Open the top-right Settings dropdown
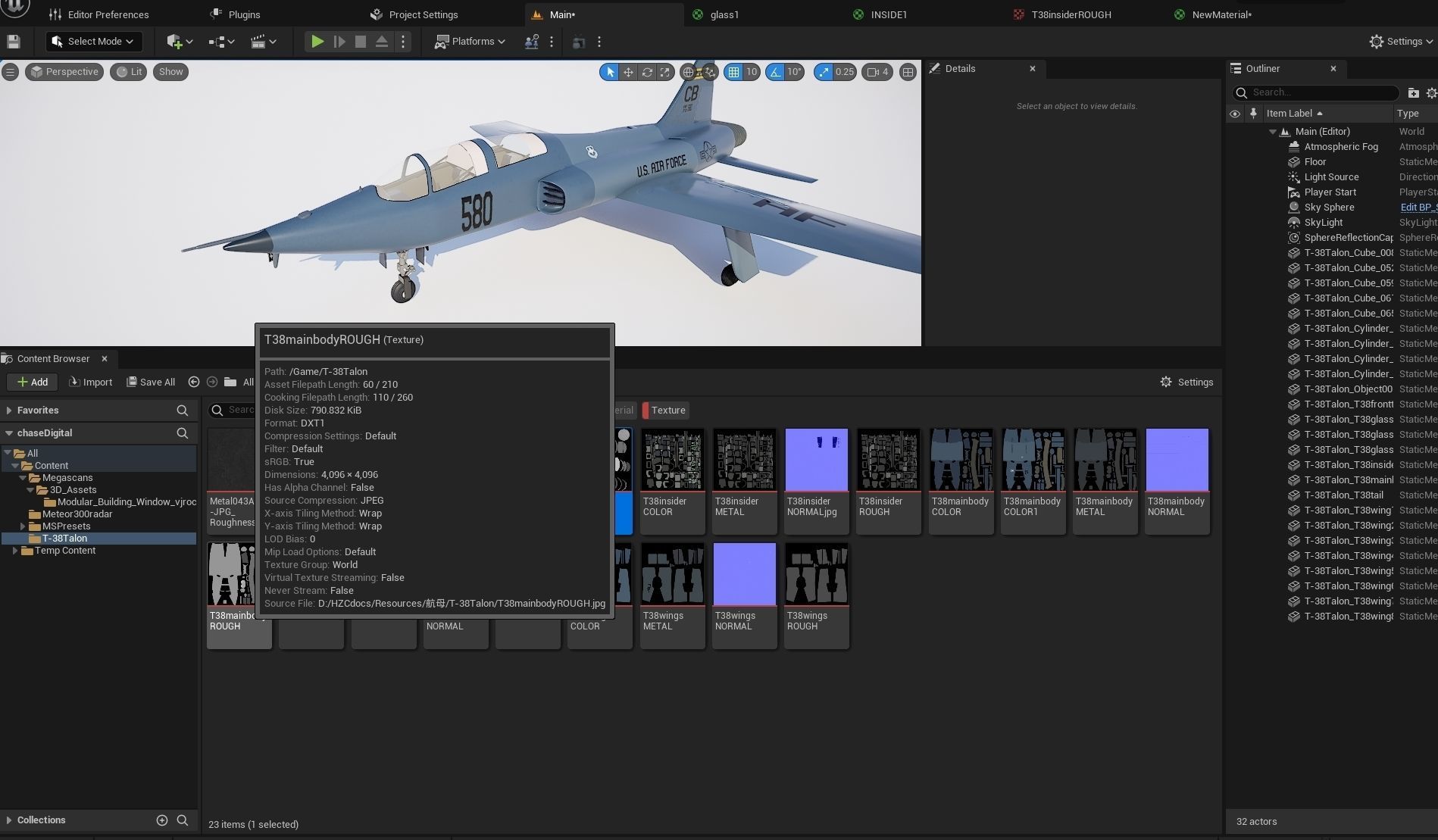1438x840 pixels. [x=1401, y=42]
